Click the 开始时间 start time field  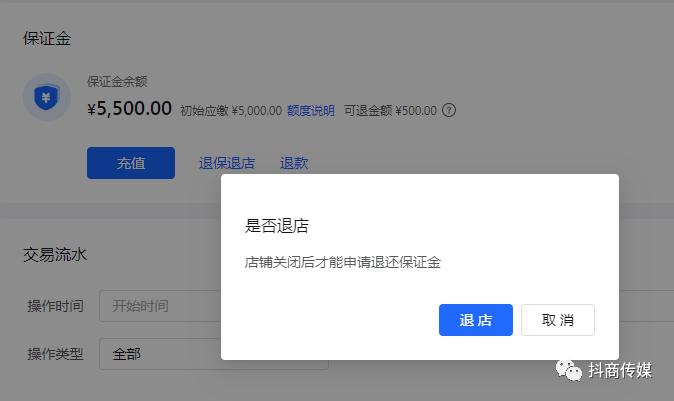[160, 306]
